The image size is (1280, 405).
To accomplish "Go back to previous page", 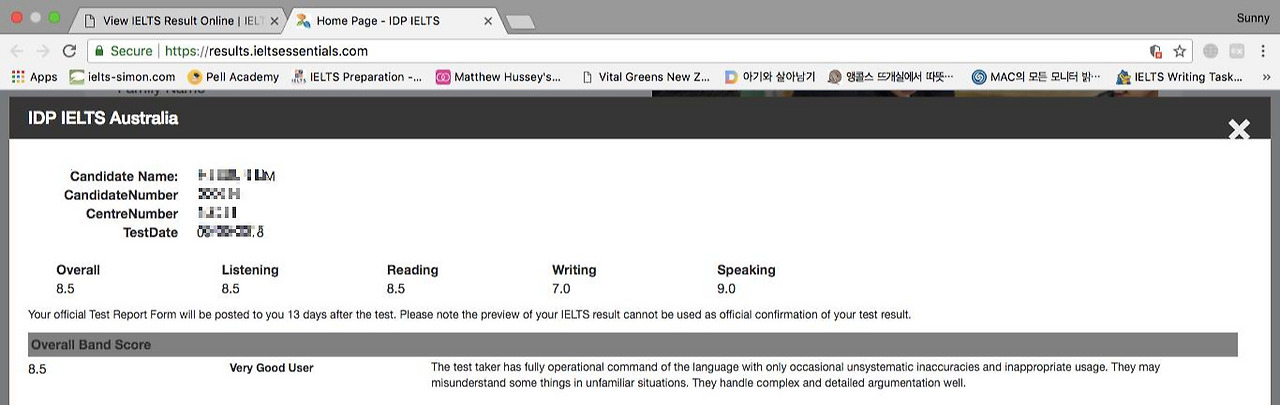I will pos(17,51).
